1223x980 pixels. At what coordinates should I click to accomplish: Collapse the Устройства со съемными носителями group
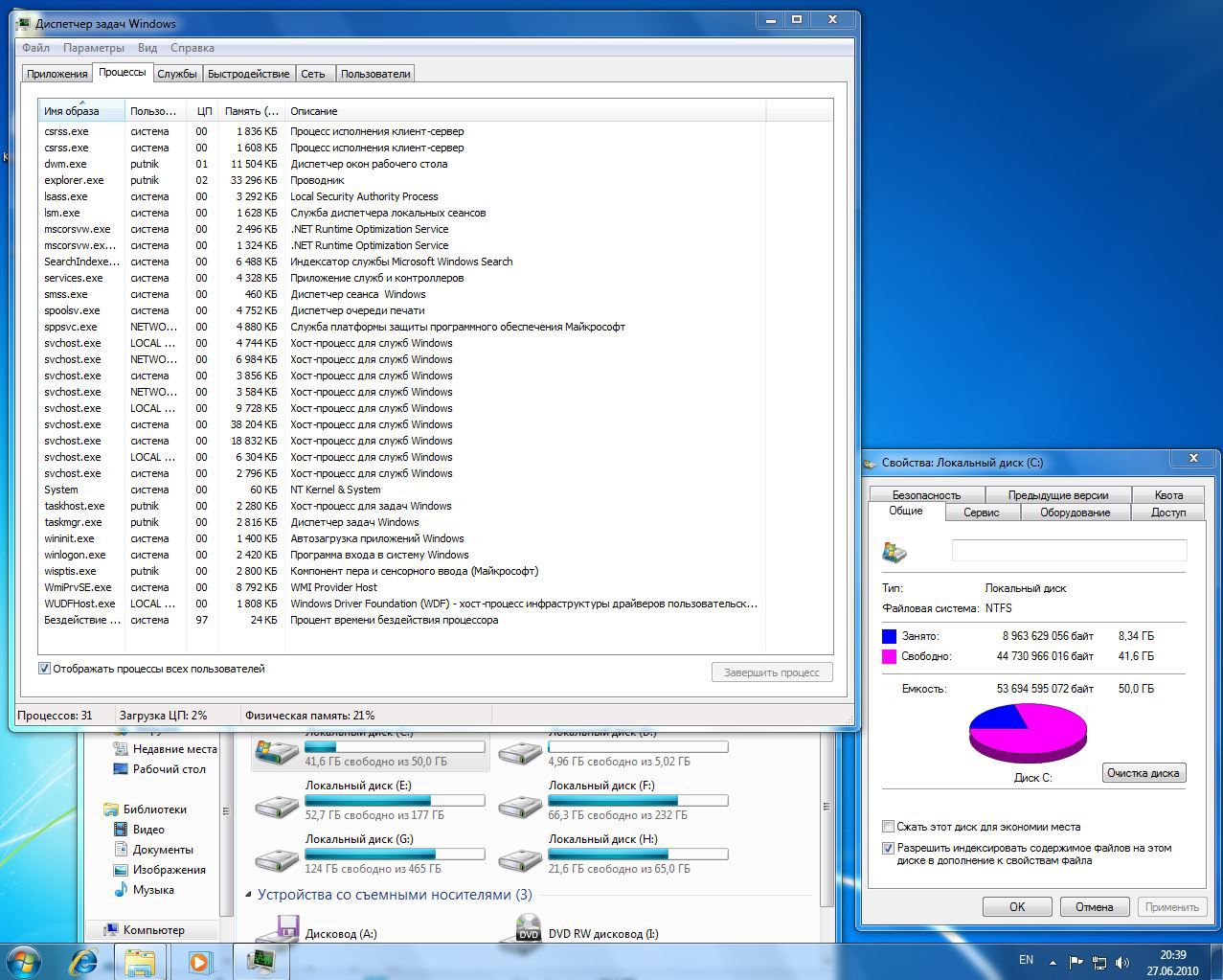tap(248, 895)
